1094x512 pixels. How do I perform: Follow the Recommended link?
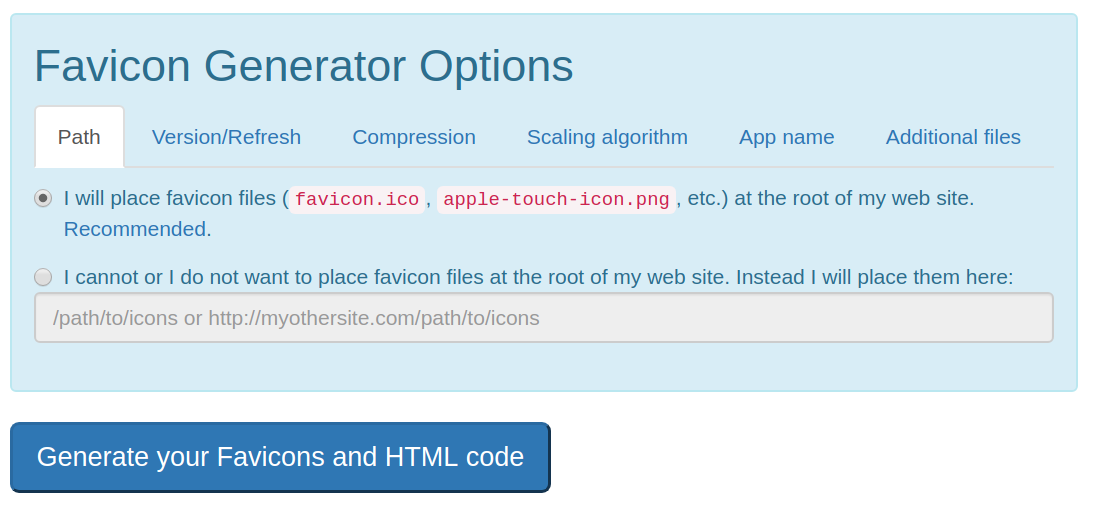[135, 229]
